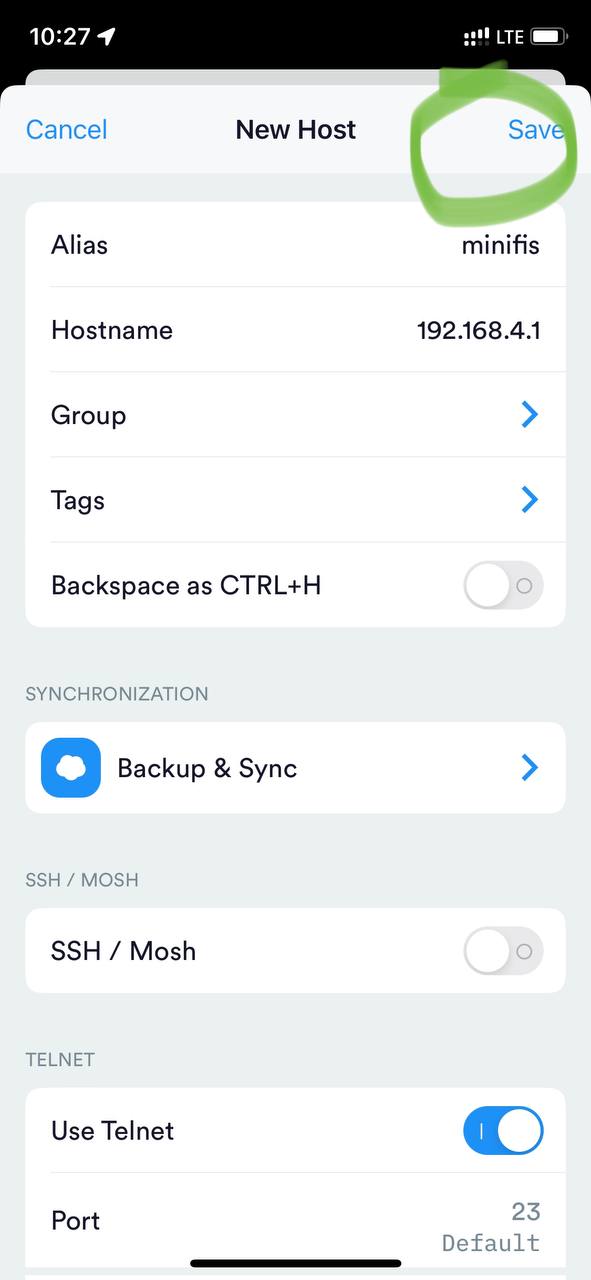This screenshot has height=1280, width=591.
Task: Tap the location arrow in status bar
Action: (106, 37)
